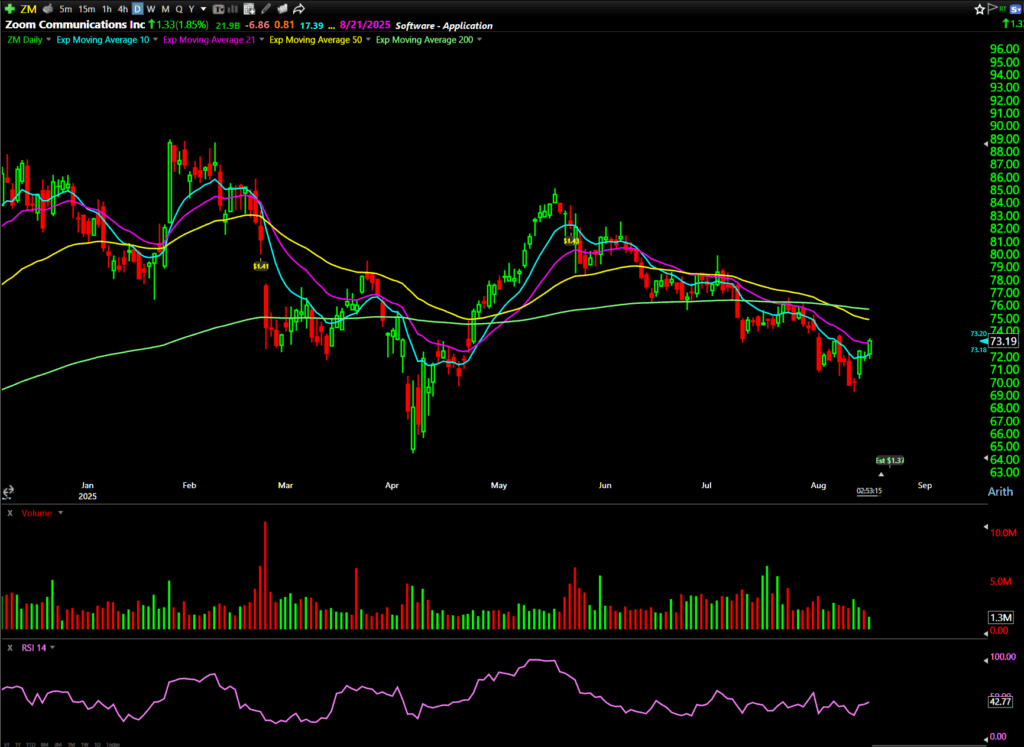Image resolution: width=1024 pixels, height=747 pixels.
Task: Click the Today range button at bottom
Action: 112,744
